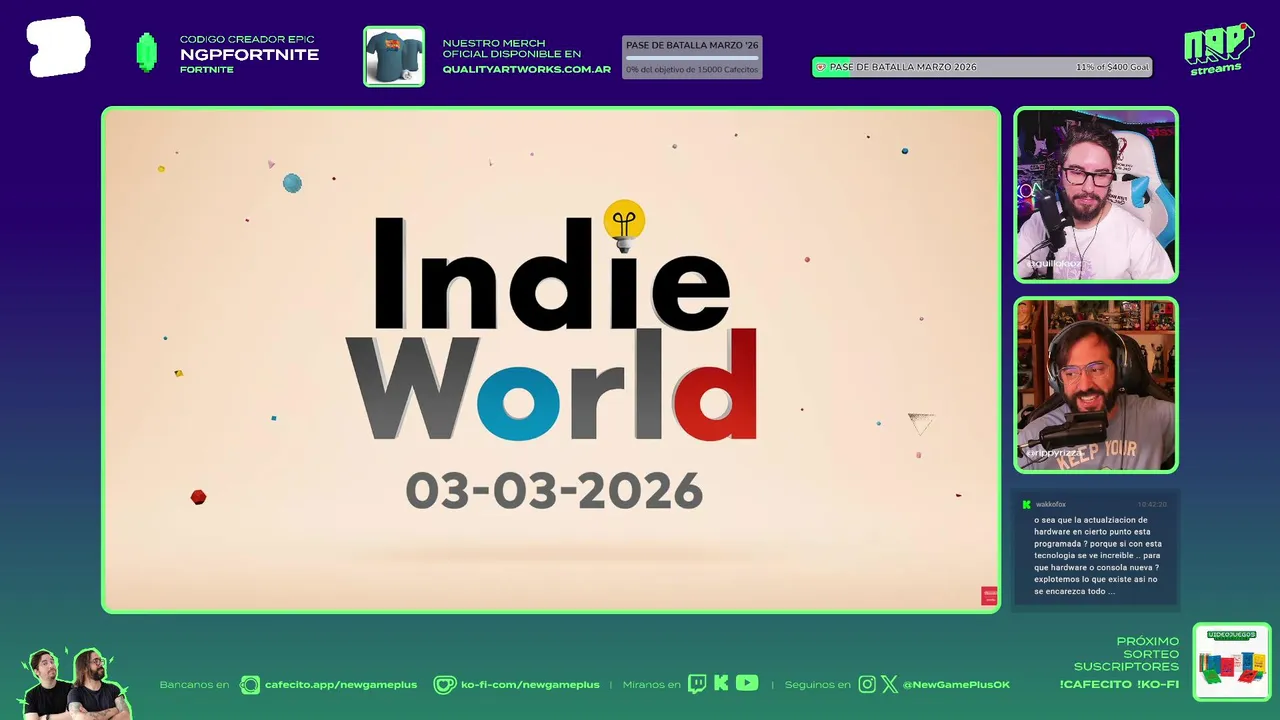Click the wakkofox username in chat
This screenshot has height=720, width=1280.
[1051, 505]
